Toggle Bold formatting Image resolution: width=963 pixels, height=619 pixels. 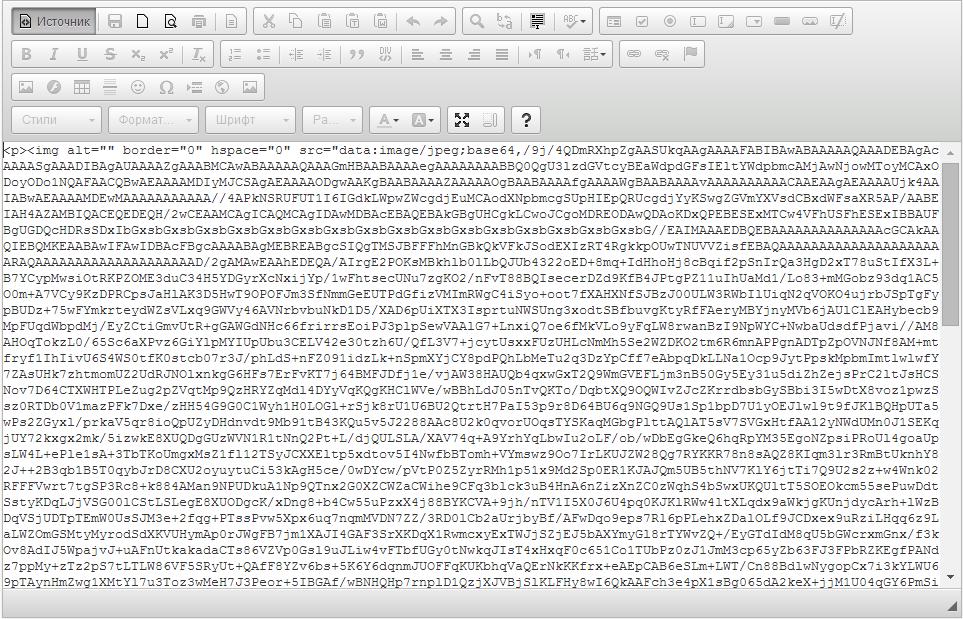point(26,54)
